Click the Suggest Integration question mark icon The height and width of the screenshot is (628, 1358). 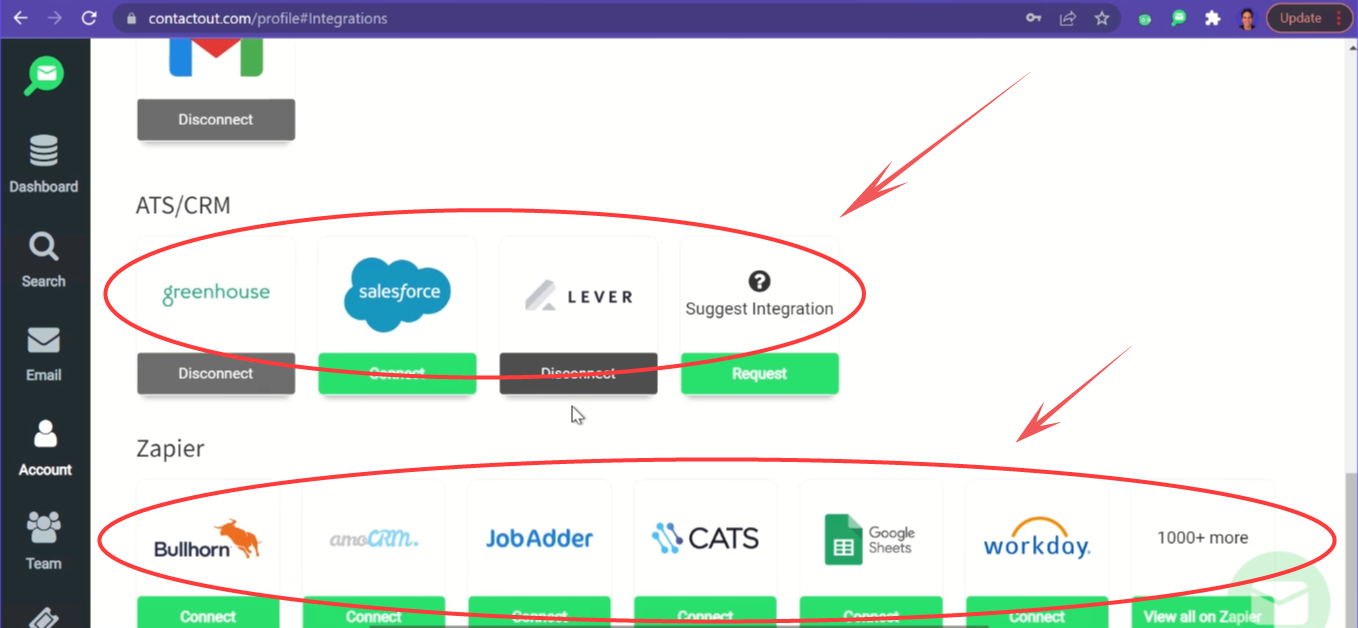[759, 281]
